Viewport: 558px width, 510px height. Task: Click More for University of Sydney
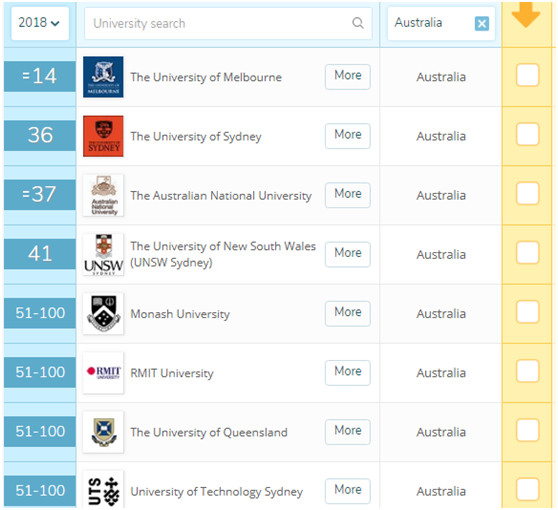click(x=348, y=136)
